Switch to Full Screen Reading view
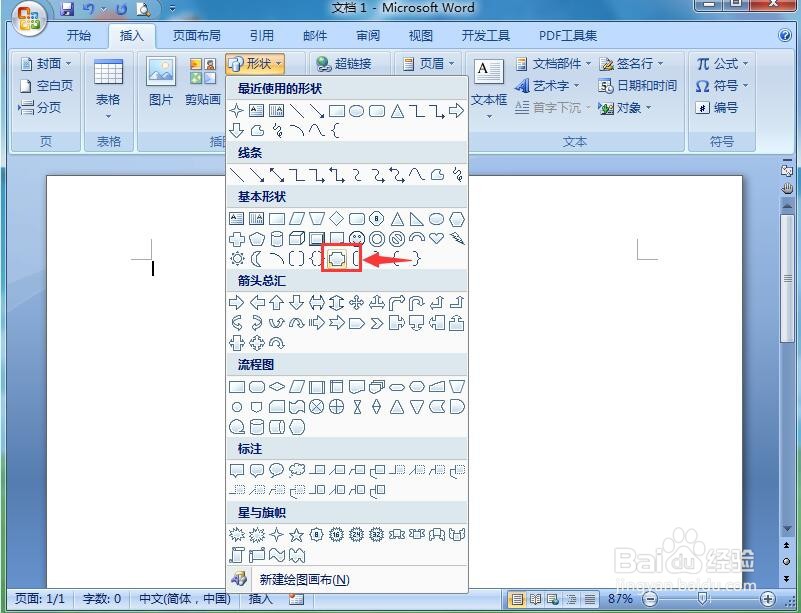 [536, 599]
